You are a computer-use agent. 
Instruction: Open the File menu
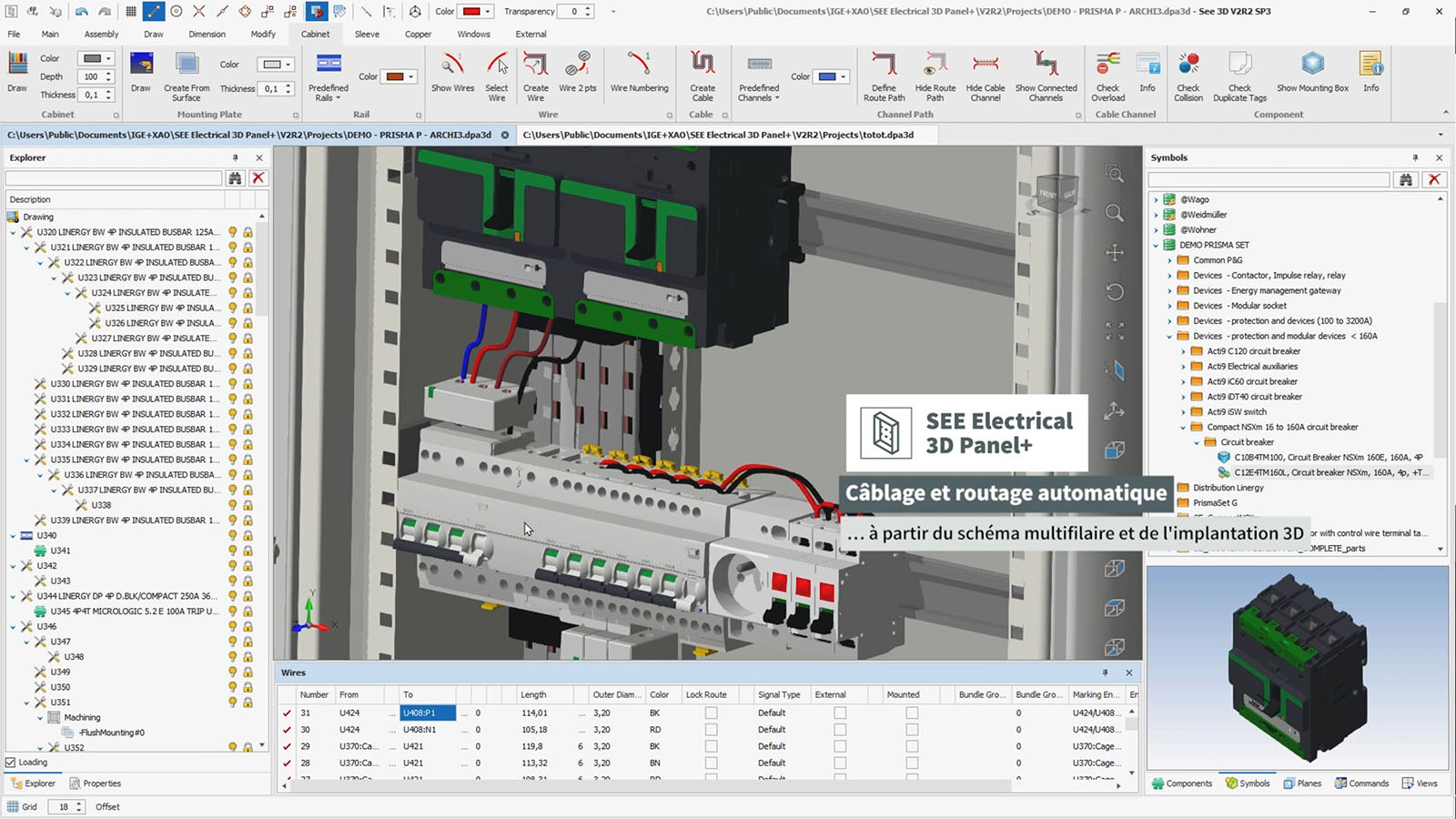pyautogui.click(x=14, y=34)
